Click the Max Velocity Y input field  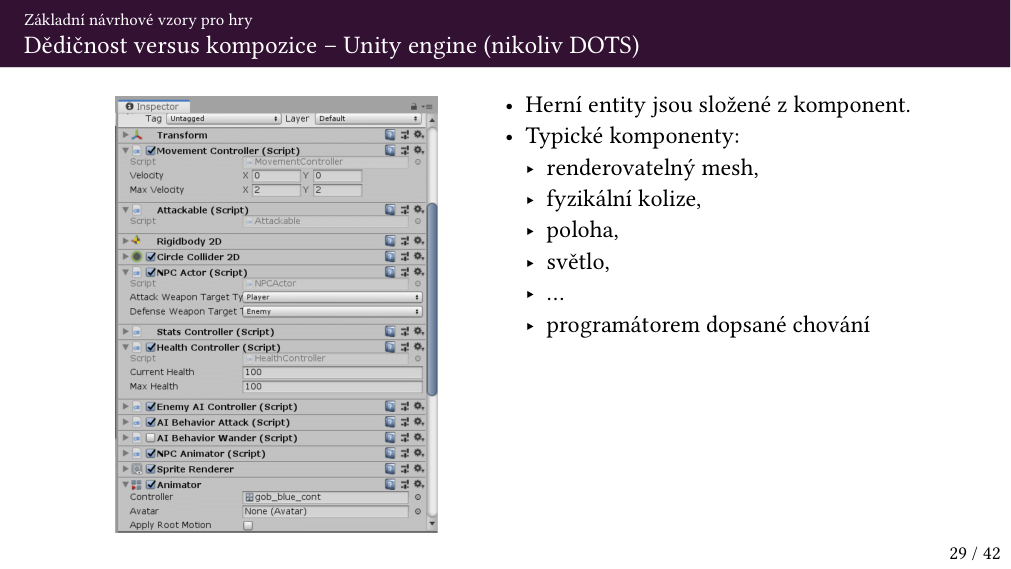(x=337, y=190)
